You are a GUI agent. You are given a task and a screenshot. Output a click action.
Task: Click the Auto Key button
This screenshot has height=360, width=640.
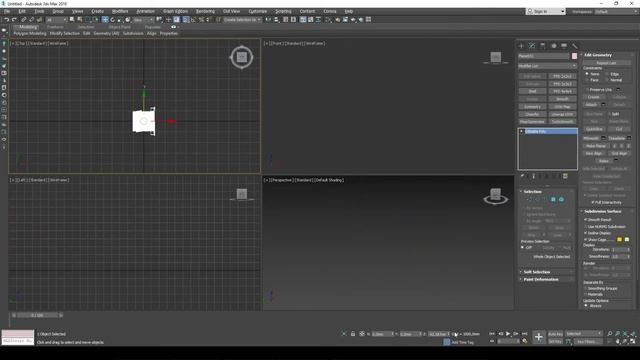[x=555, y=334]
